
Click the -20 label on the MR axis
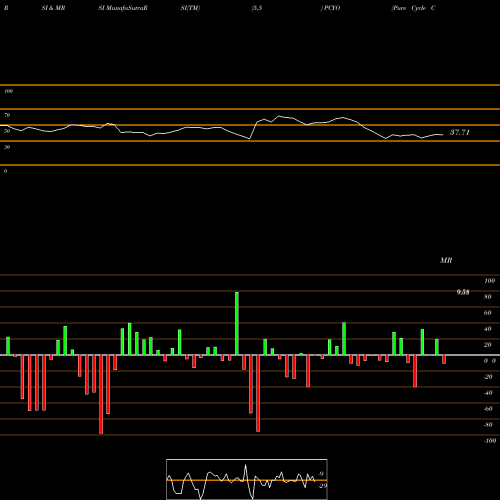point(488,377)
